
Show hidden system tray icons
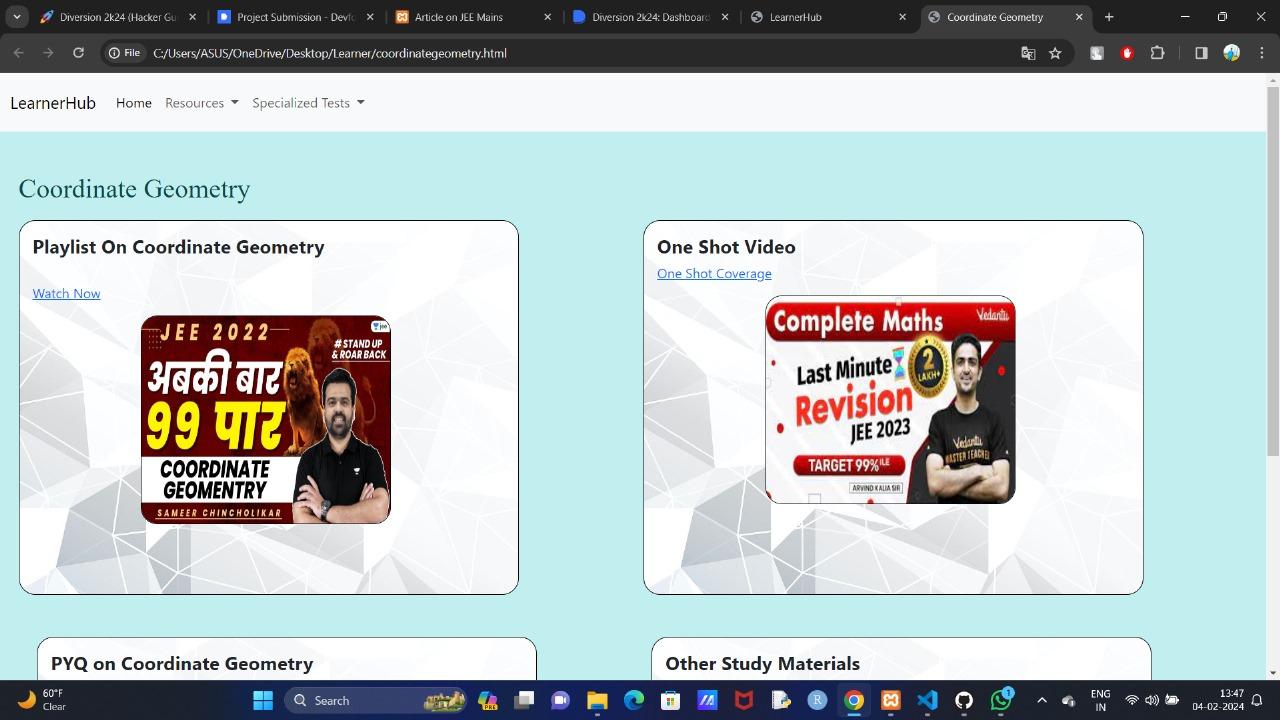[x=1041, y=700]
